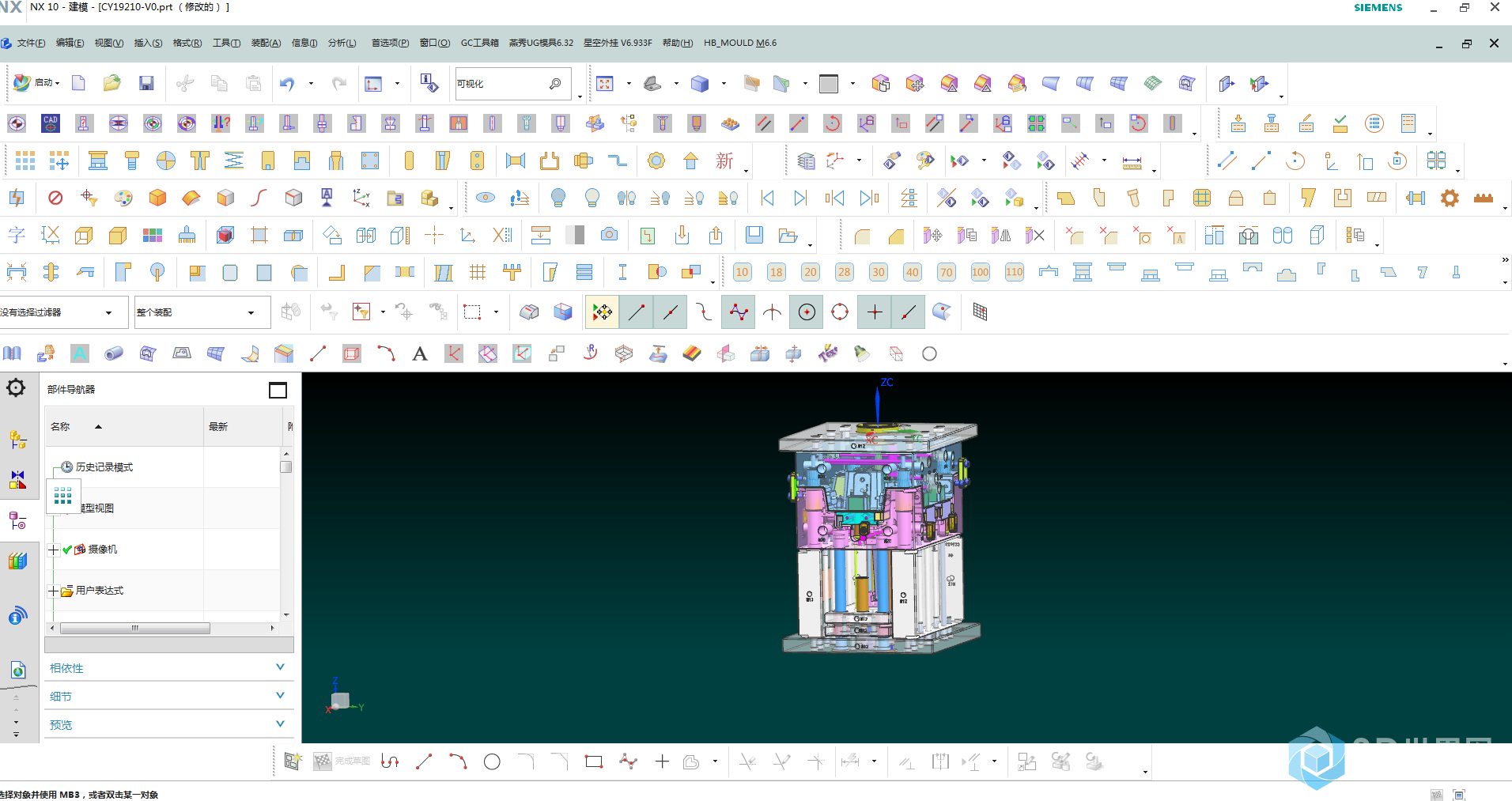Click the CAD icon in the mold toolbar

(51, 123)
